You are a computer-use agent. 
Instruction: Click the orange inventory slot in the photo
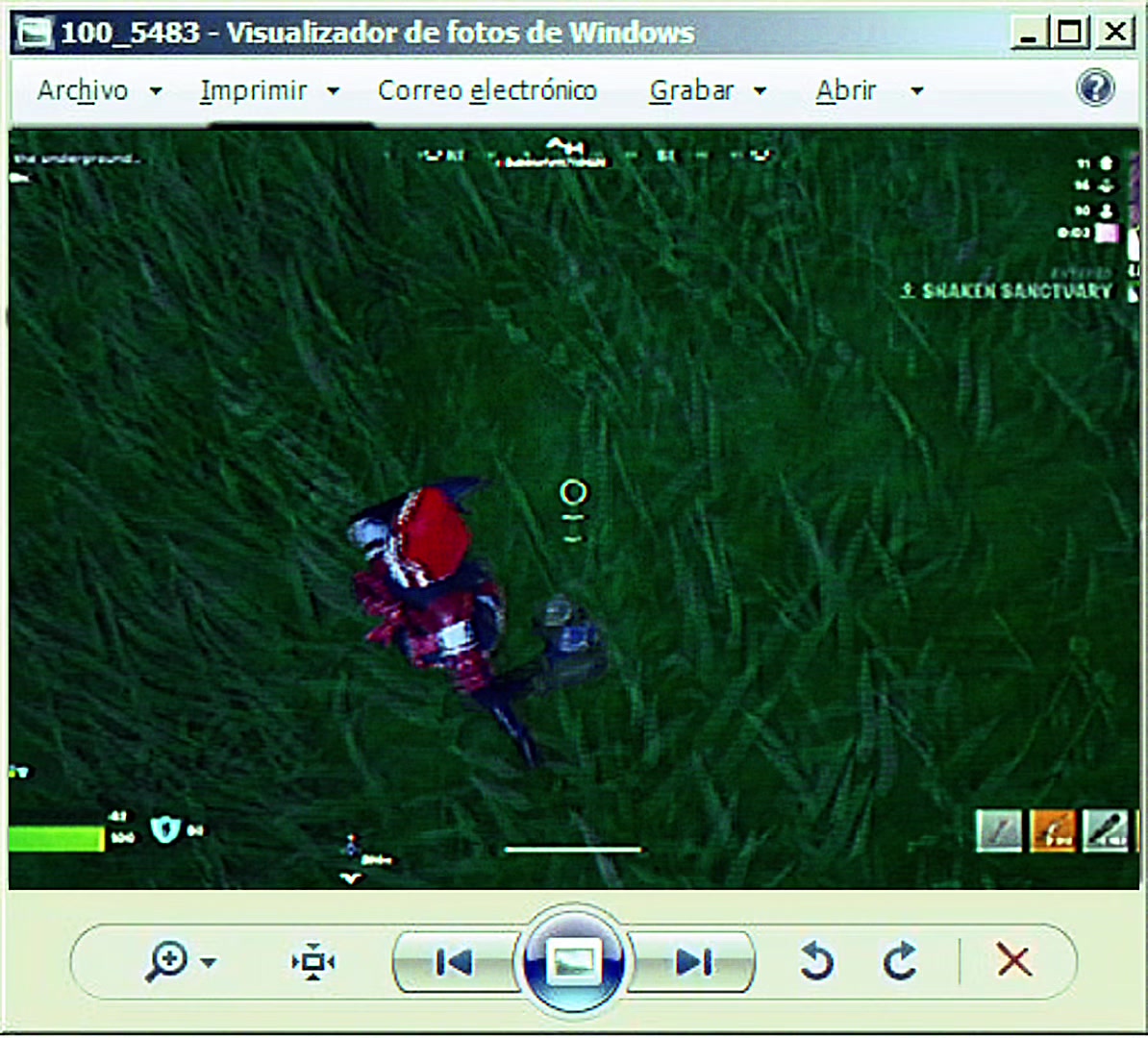pyautogui.click(x=1052, y=831)
